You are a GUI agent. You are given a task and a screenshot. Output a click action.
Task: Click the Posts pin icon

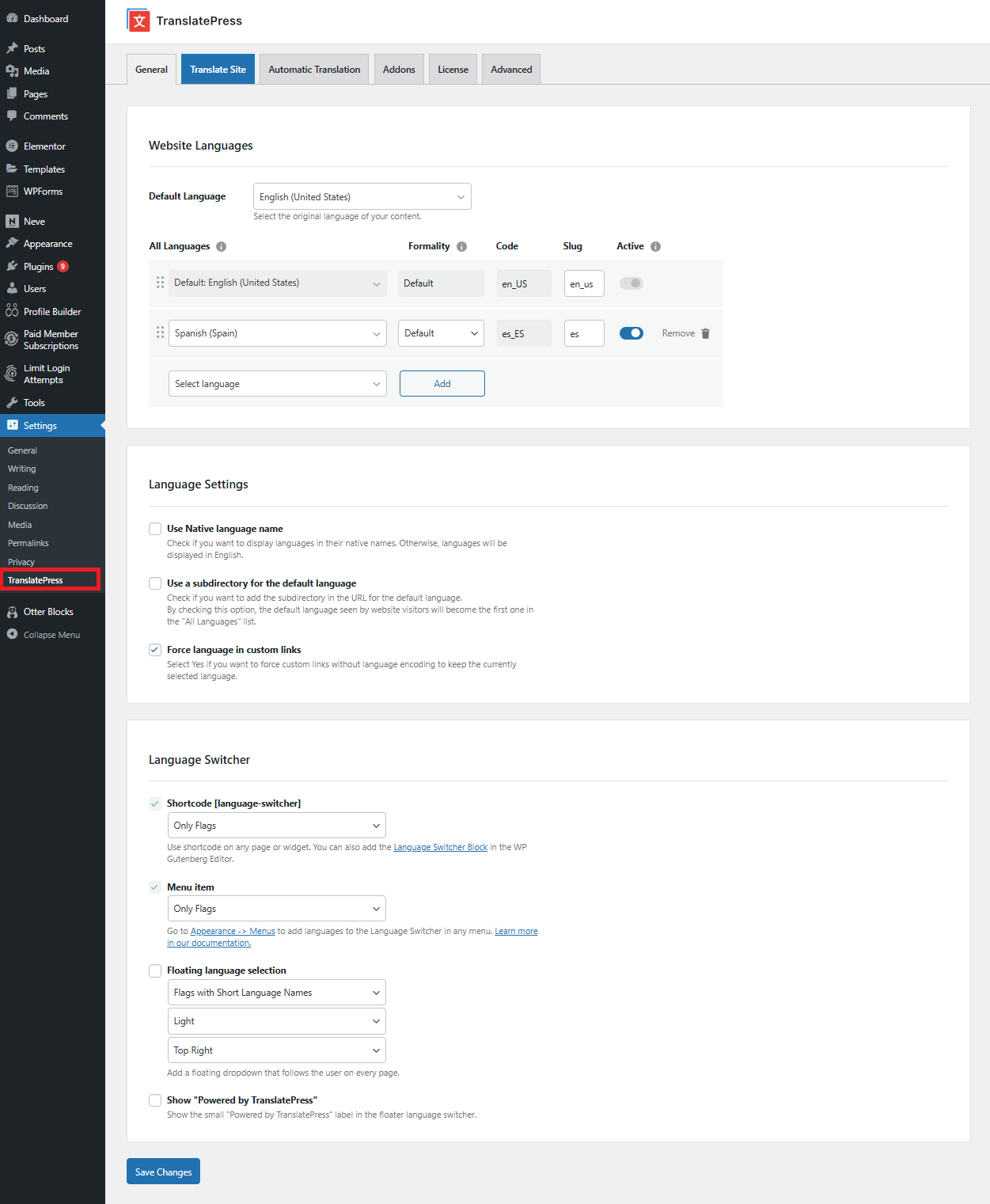[x=12, y=48]
